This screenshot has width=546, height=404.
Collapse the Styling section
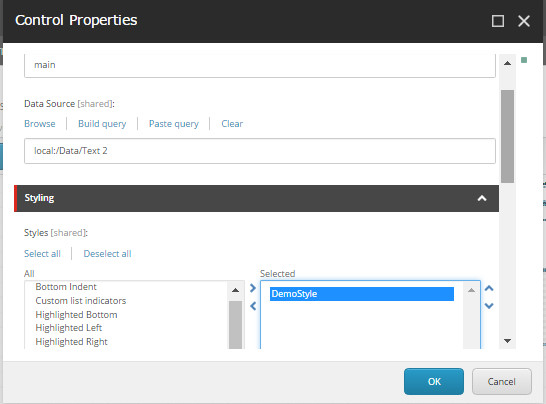pyautogui.click(x=482, y=198)
